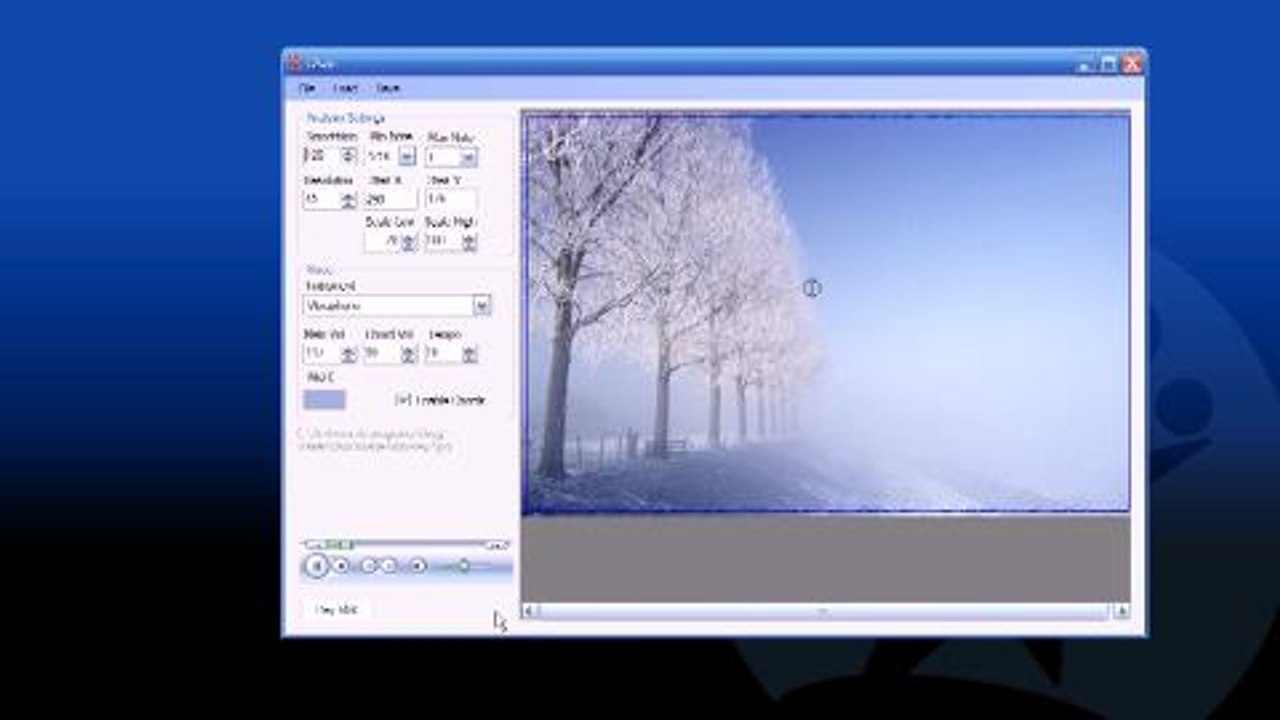Mute audio with the player's speaker button
The height and width of the screenshot is (720, 1280).
(x=418, y=566)
